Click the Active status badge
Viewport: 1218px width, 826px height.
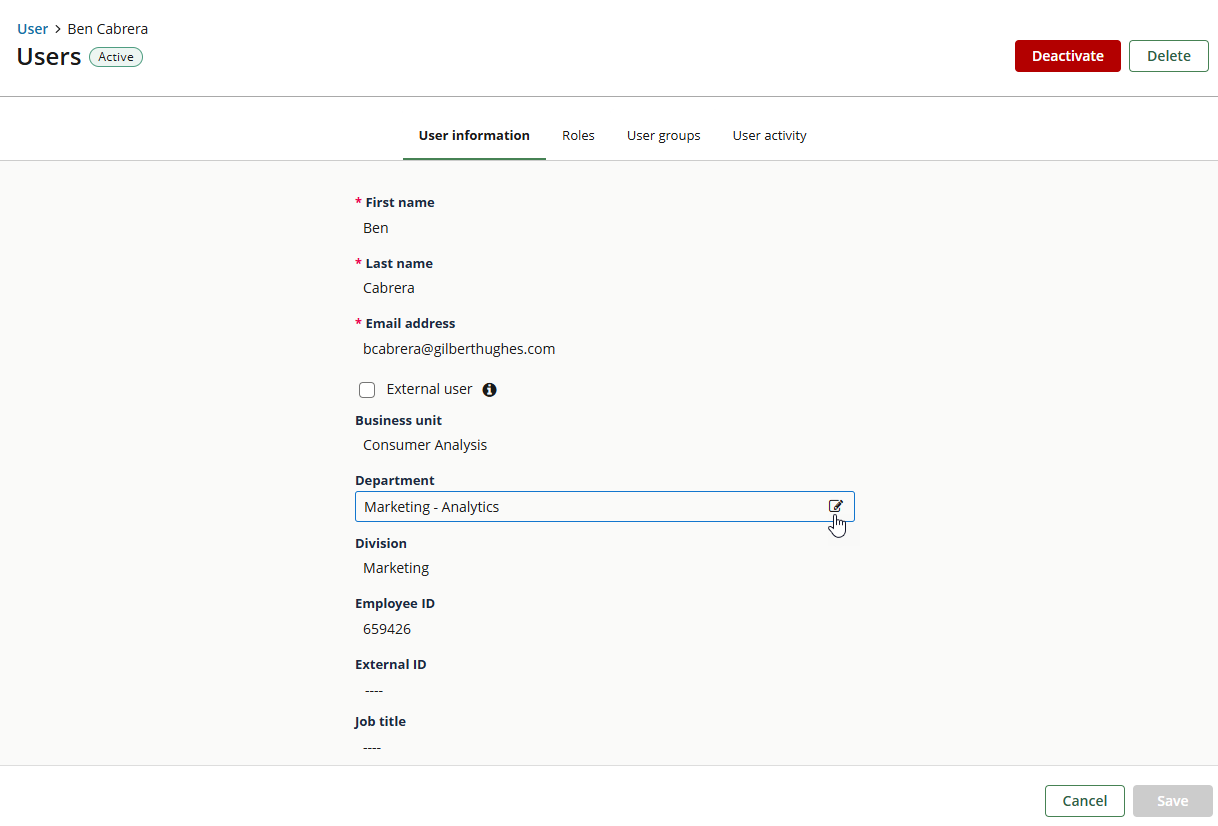point(116,57)
